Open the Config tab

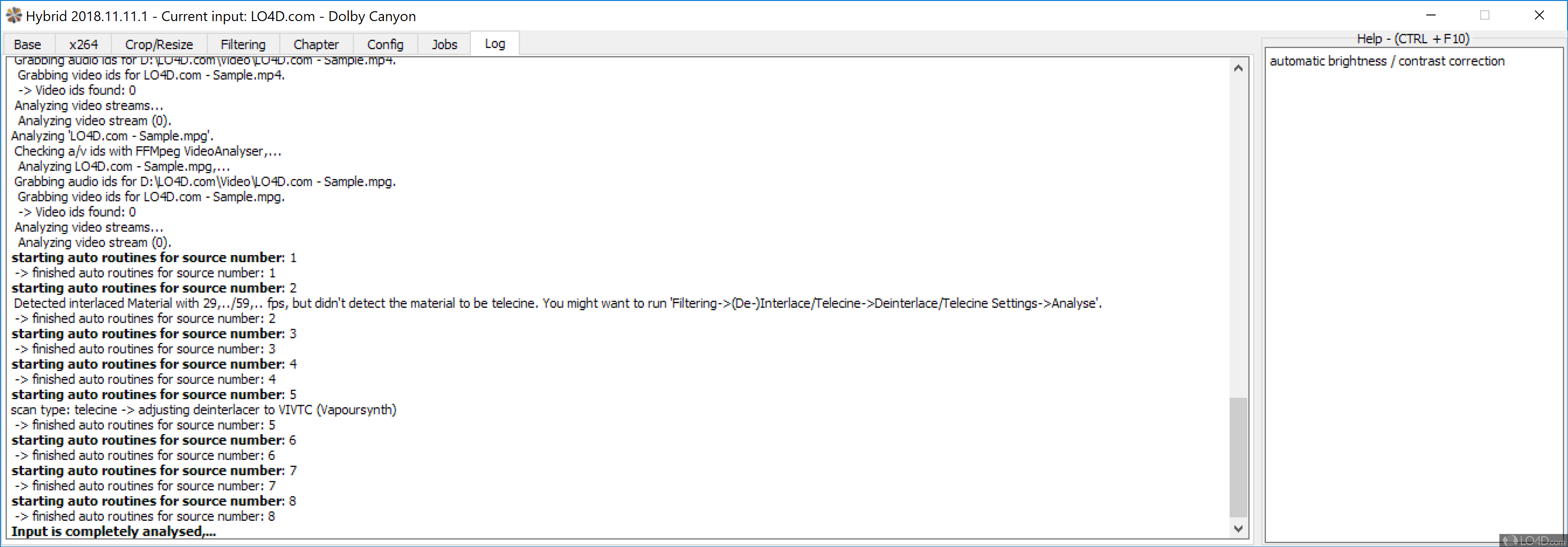[385, 44]
